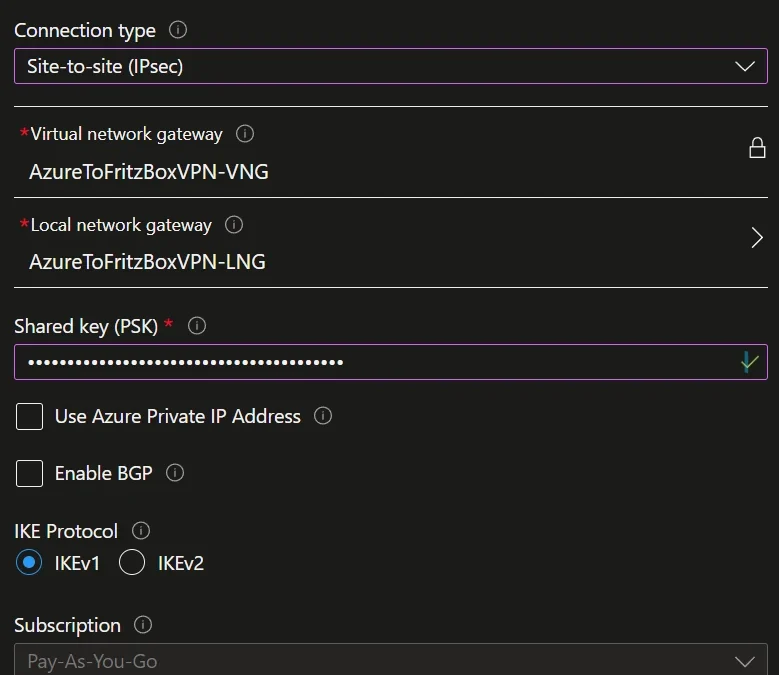Click the green validation checkmark in PSK field
The image size is (779, 675).
pyautogui.click(x=749, y=362)
